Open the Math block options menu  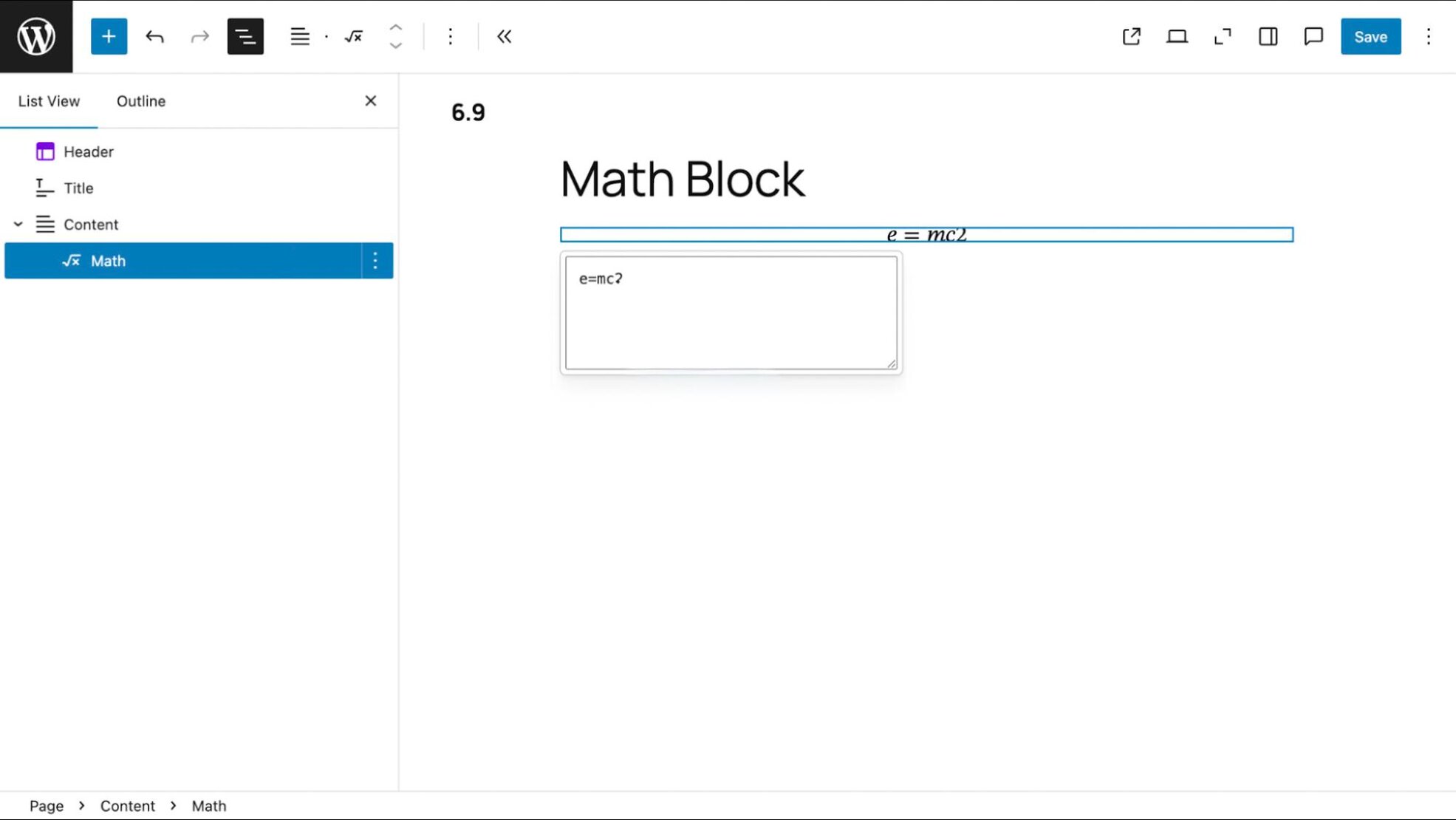[375, 260]
